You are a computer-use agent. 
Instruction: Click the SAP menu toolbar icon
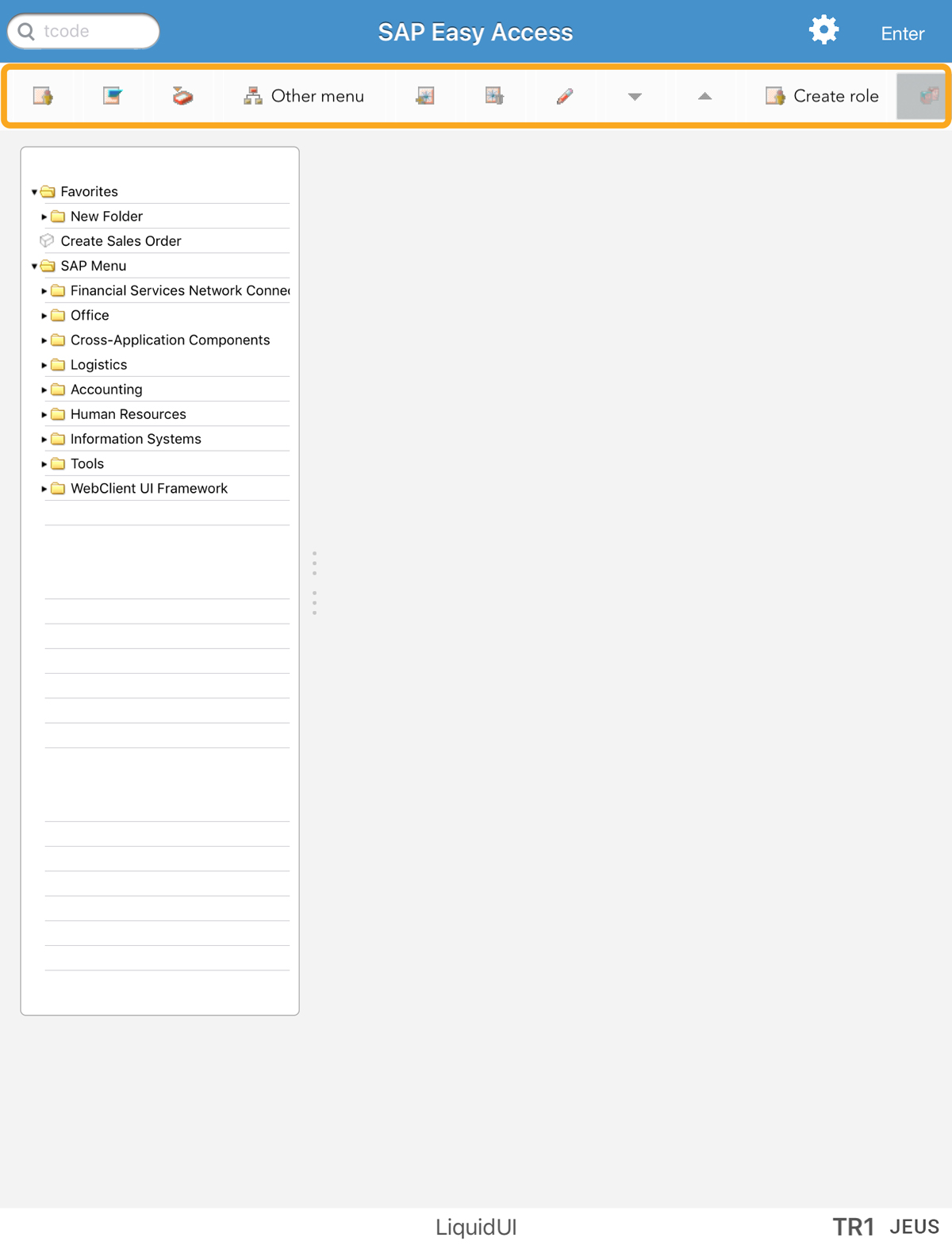pos(113,96)
